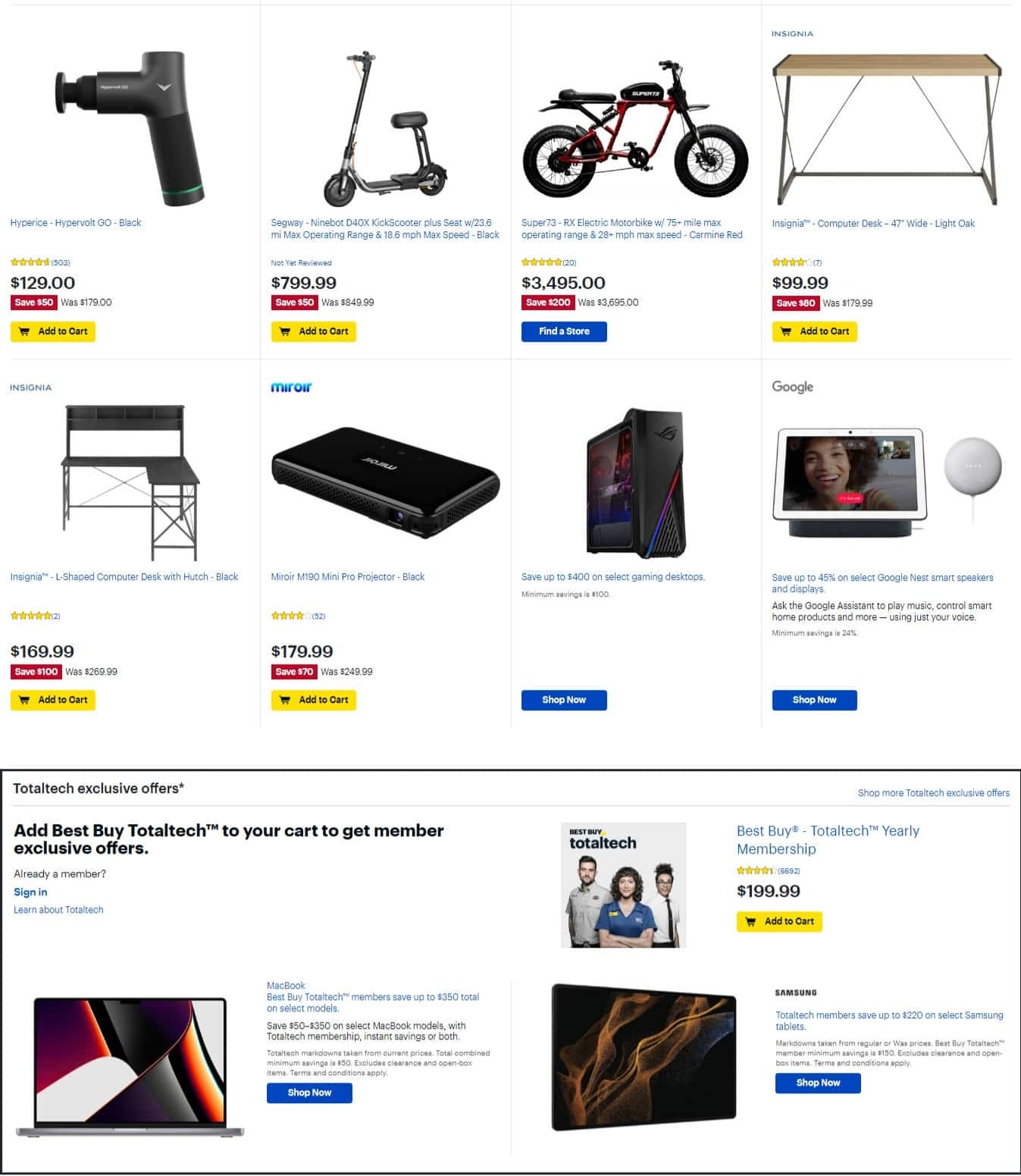Click the Samsung brand logo

(795, 993)
